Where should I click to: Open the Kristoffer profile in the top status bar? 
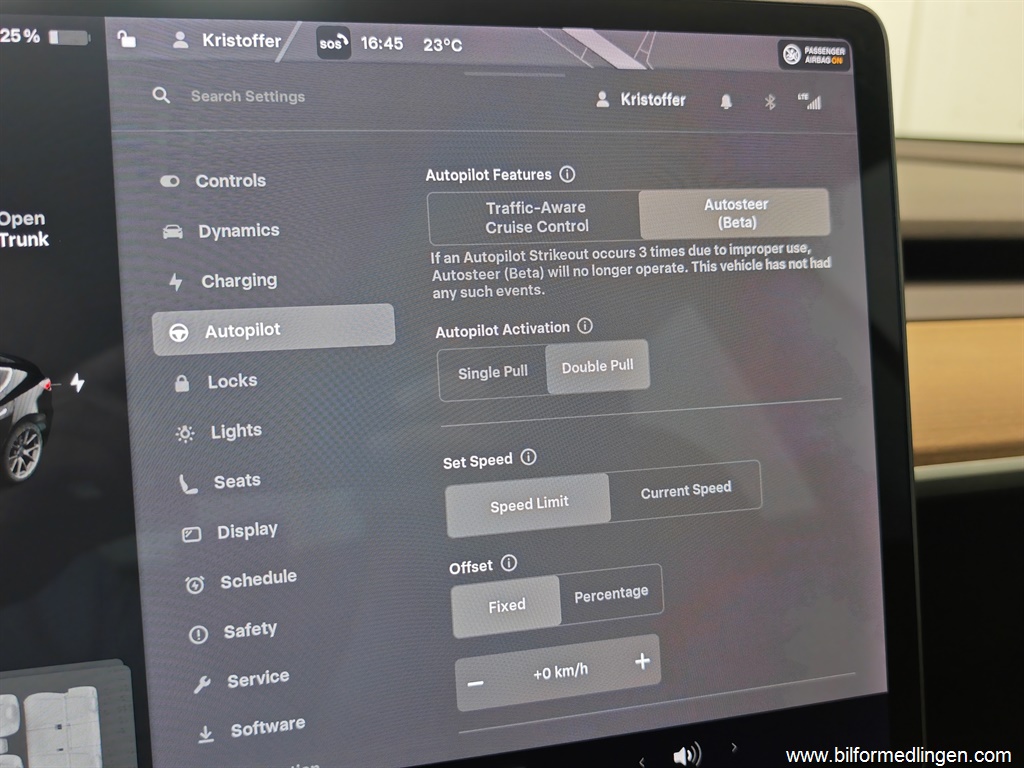pyautogui.click(x=227, y=40)
